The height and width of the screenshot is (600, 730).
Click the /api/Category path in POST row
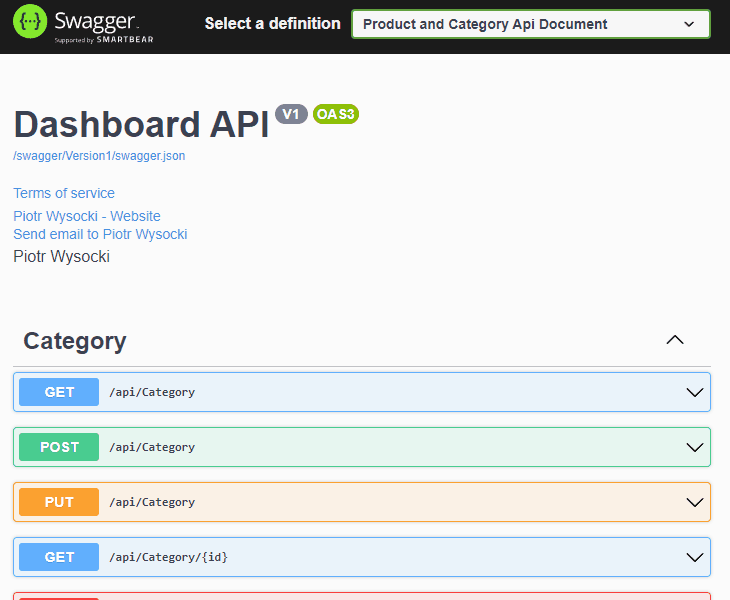point(152,447)
